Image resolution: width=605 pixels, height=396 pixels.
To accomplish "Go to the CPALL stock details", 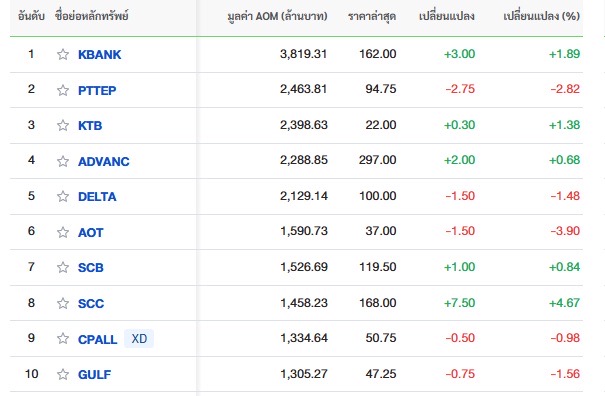I will [x=97, y=340].
